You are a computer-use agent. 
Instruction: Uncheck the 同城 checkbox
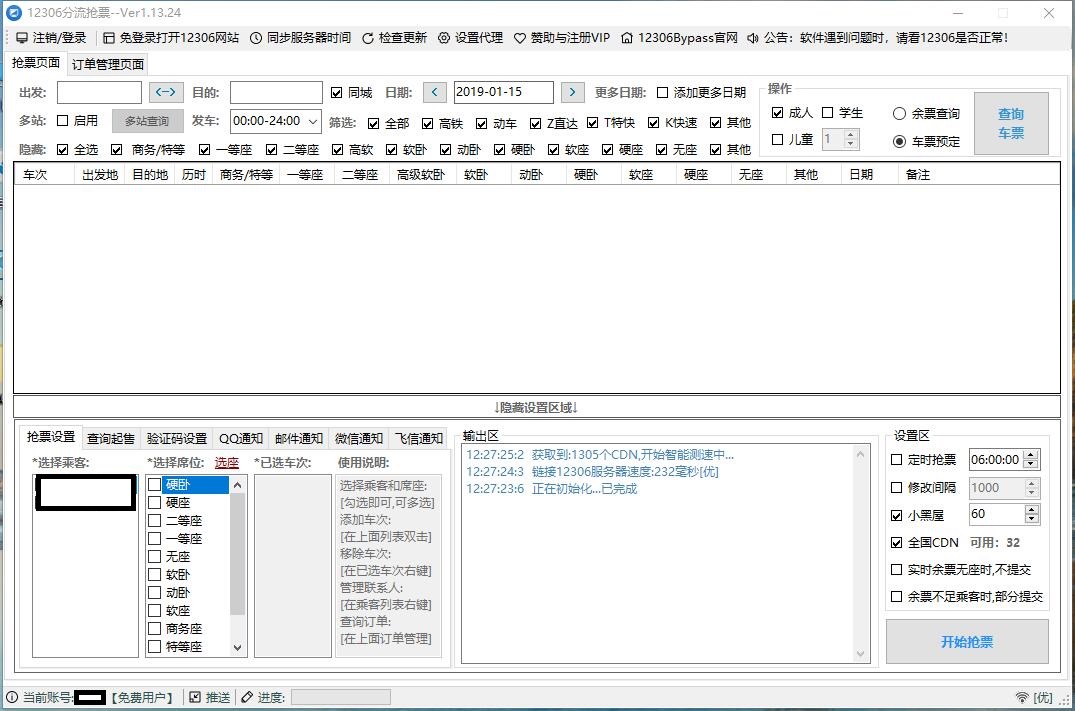pyautogui.click(x=337, y=93)
